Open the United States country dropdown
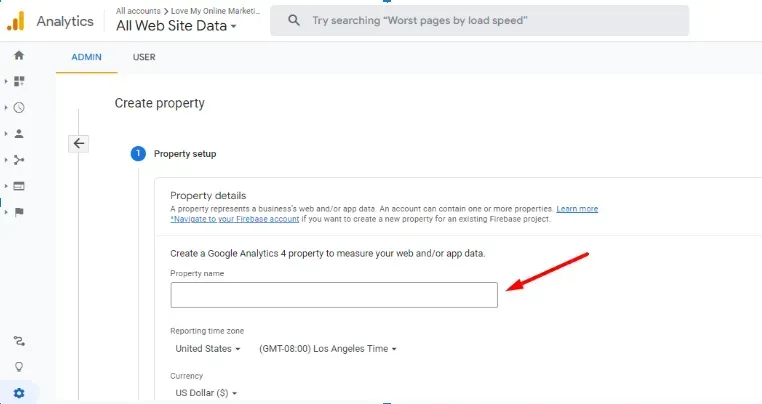This screenshot has width=762, height=404. coord(208,349)
